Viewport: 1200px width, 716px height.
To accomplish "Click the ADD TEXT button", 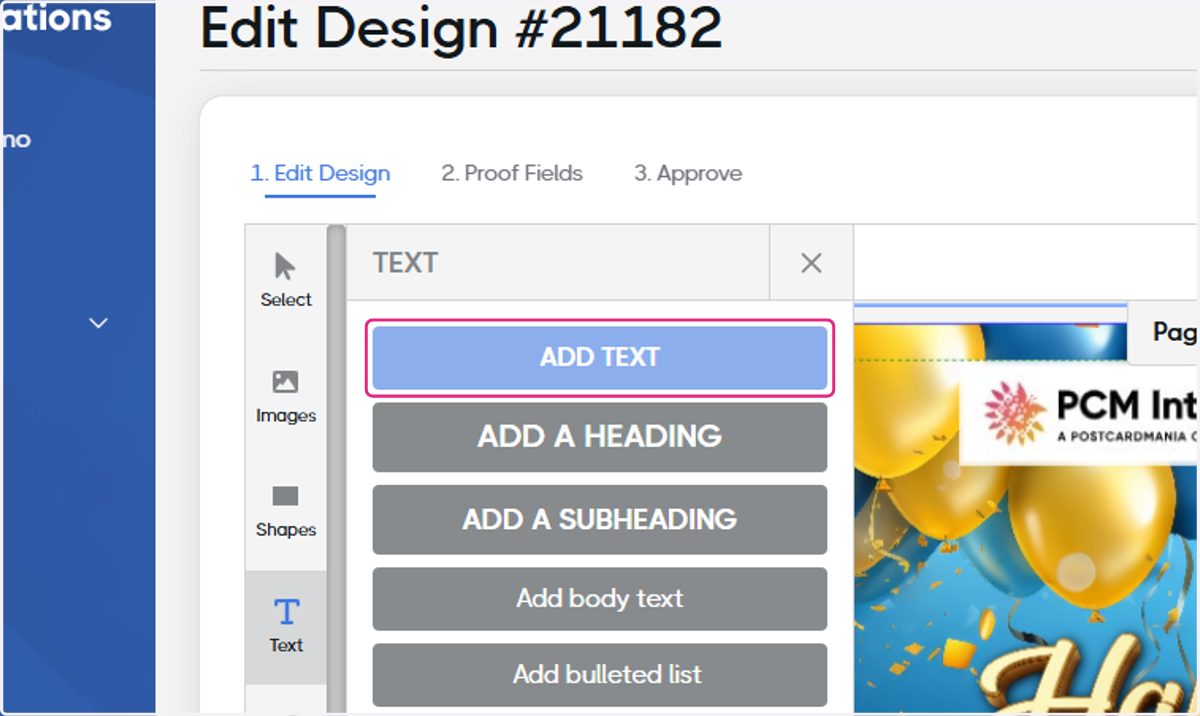I will 600,357.
